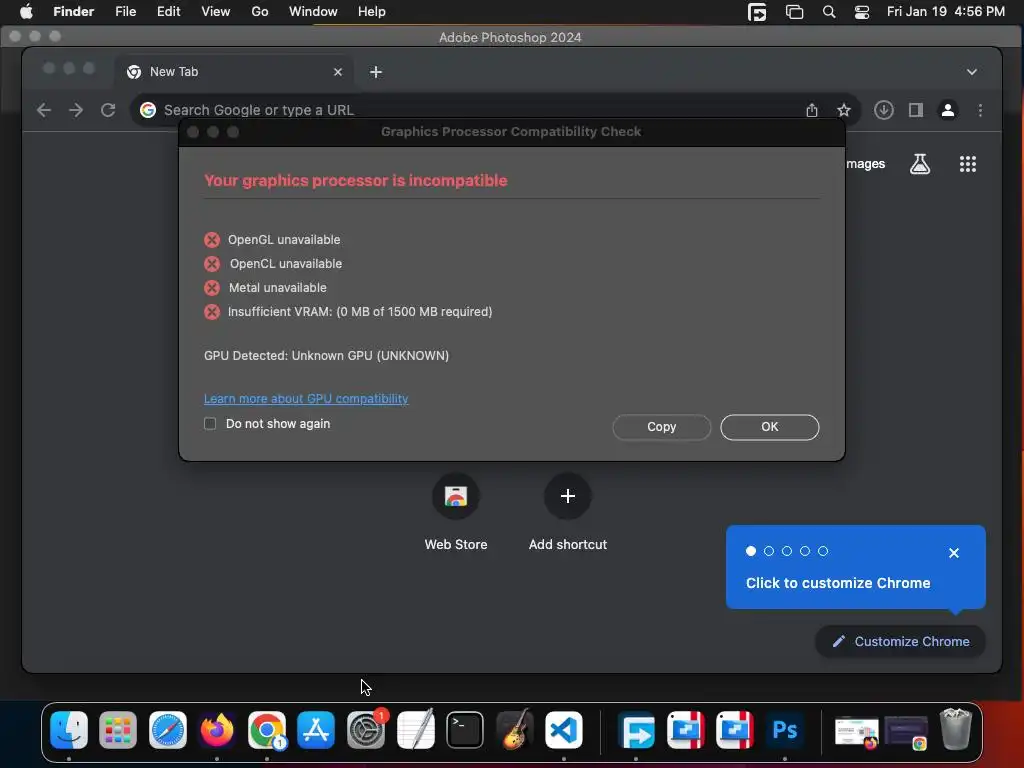The image size is (1024, 768).
Task: Open the Go menu
Action: coord(260,12)
